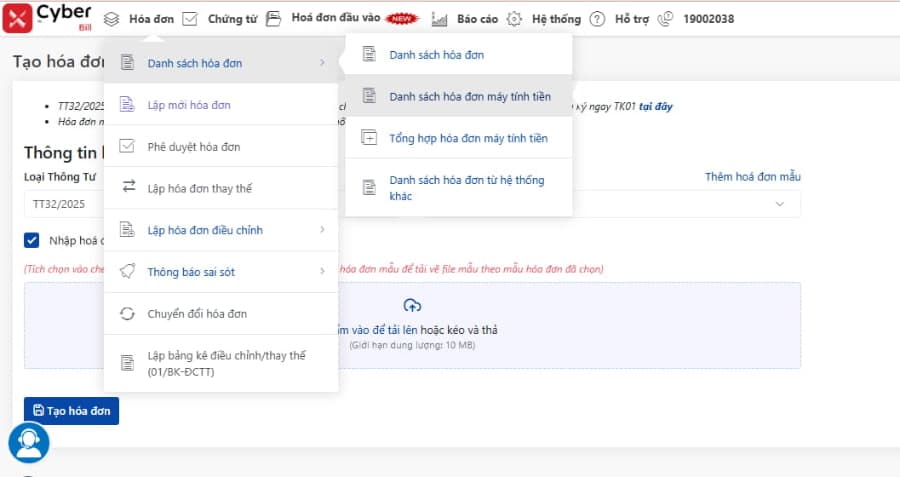Viewport: 900px width, 477px height.
Task: Select Phê duyệt hóa đơn menu entry
Action: tap(221, 146)
